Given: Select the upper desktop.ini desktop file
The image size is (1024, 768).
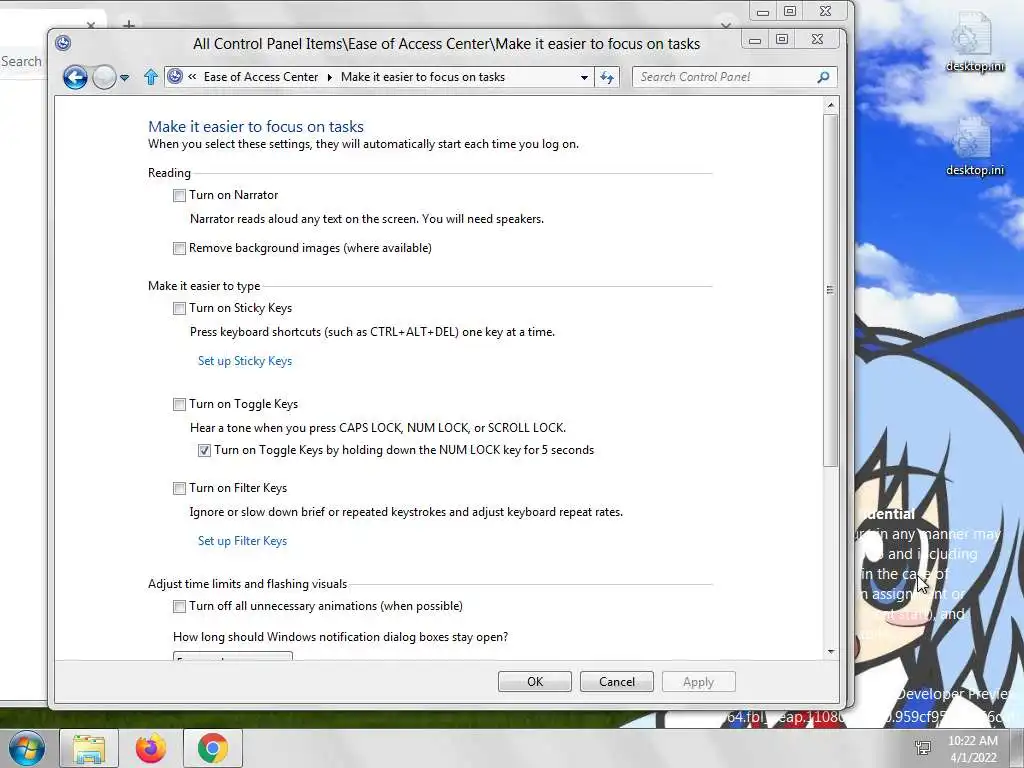Looking at the screenshot, I should coord(974,42).
